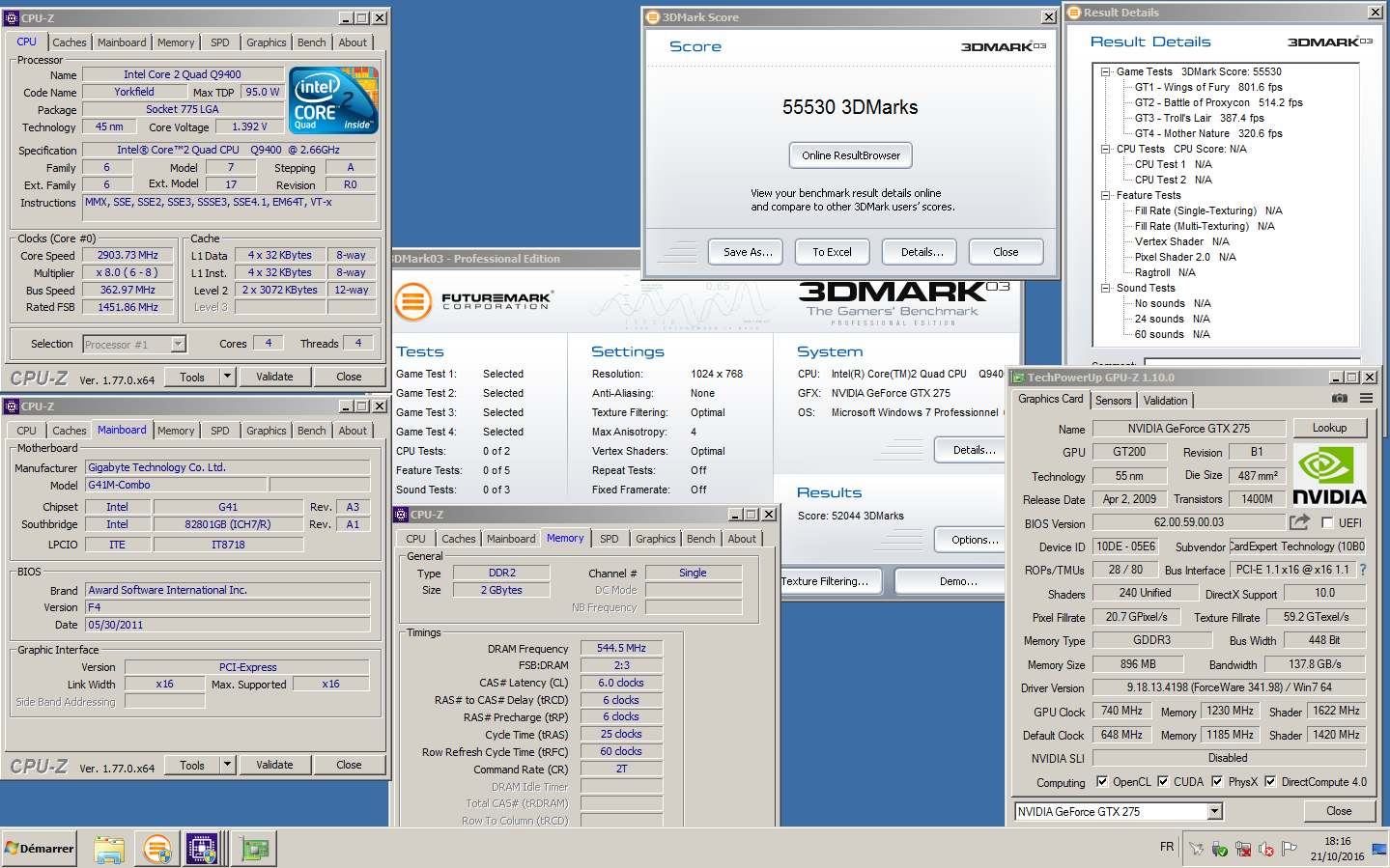Open the GPU-Z taskbar icon
The width and height of the screenshot is (1390, 868).
(x=255, y=849)
